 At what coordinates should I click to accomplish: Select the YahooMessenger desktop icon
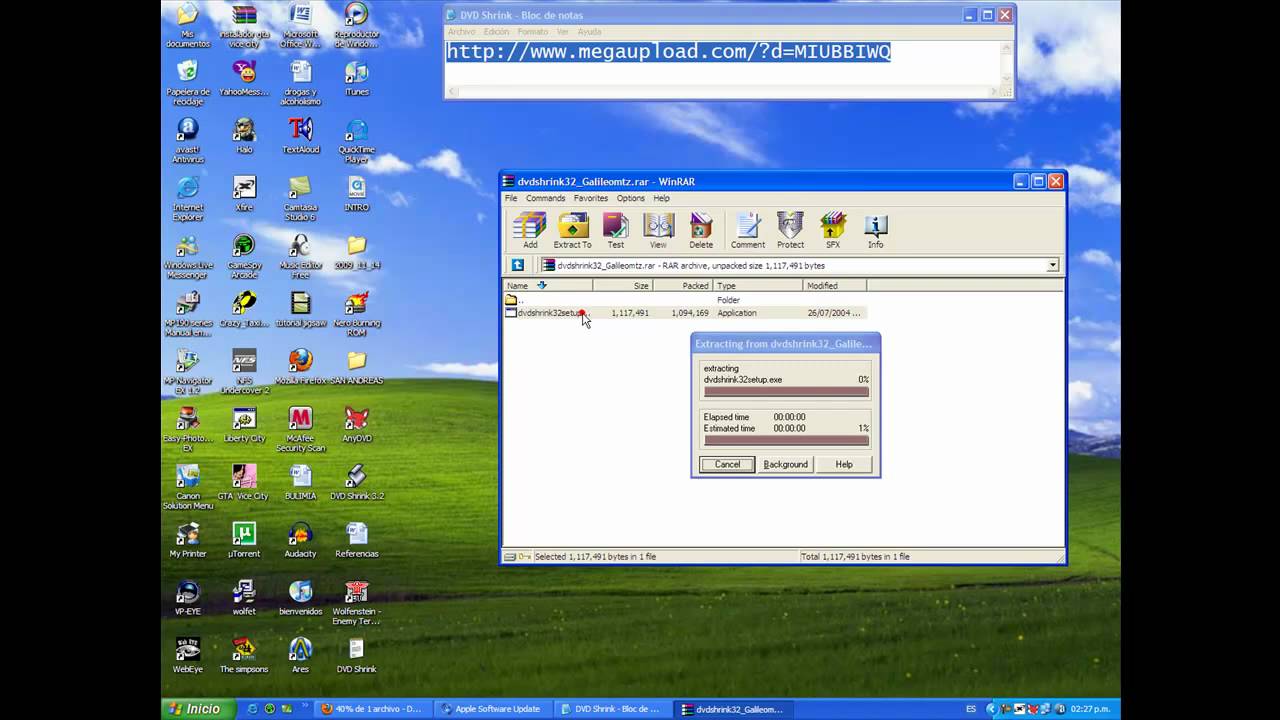tap(243, 79)
